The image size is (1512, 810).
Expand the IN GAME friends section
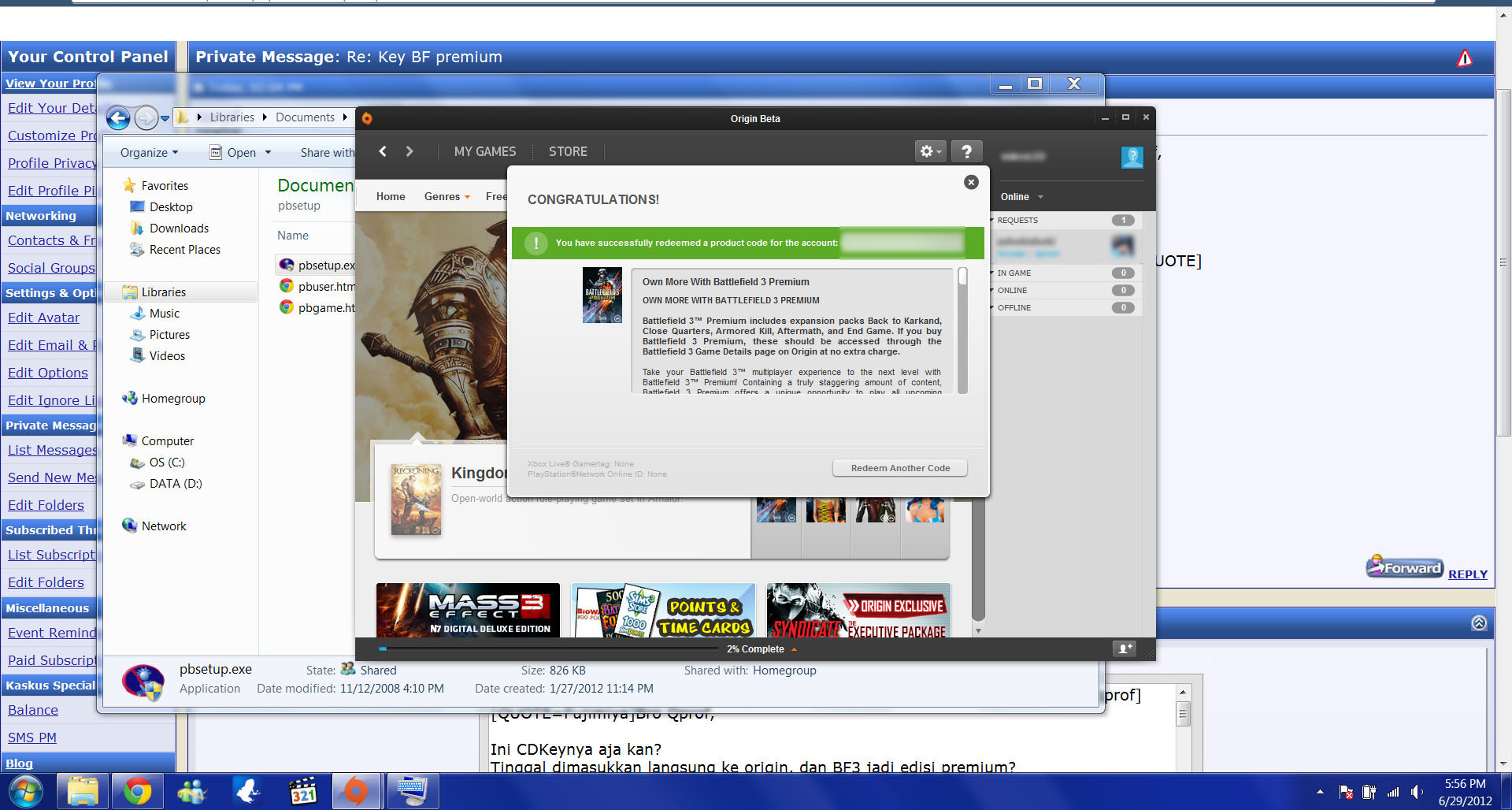point(991,273)
